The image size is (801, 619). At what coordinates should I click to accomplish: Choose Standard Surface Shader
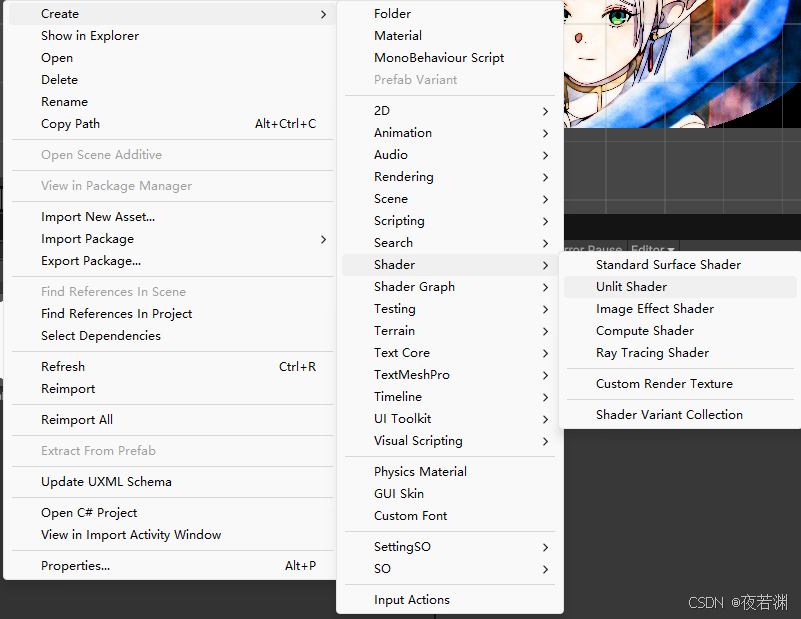680,265
